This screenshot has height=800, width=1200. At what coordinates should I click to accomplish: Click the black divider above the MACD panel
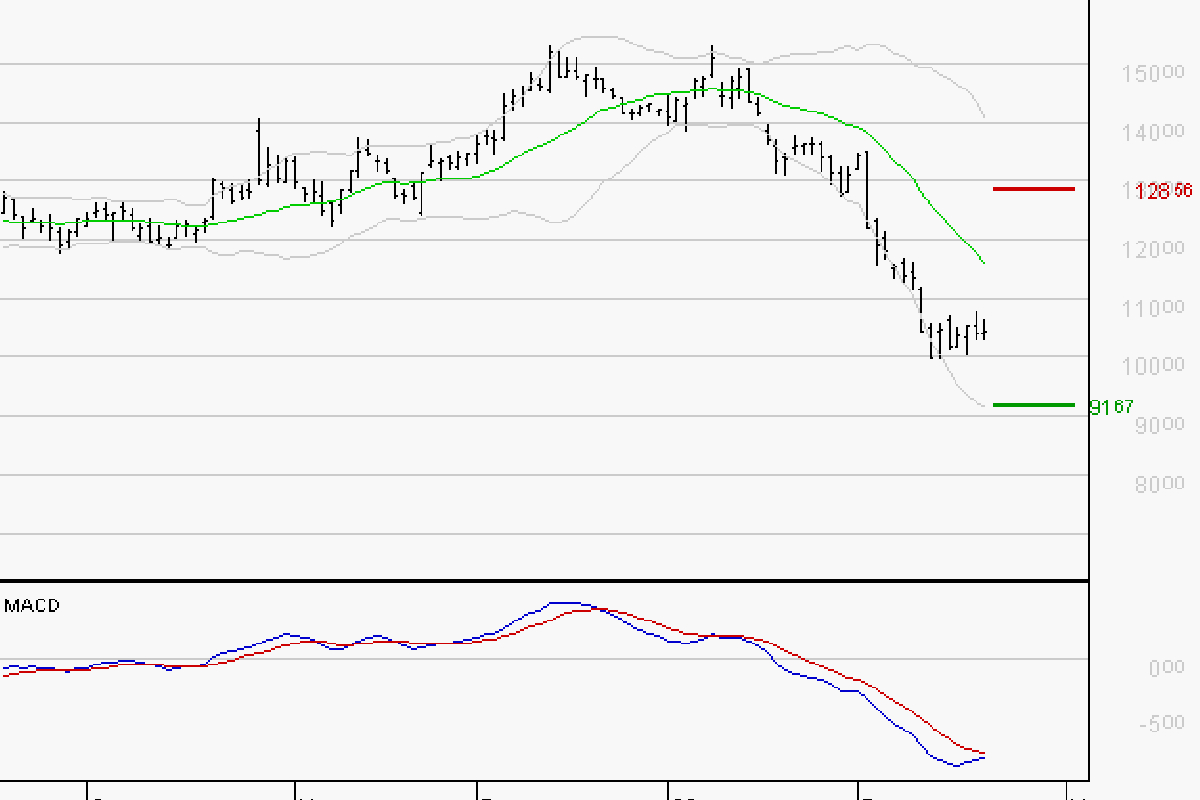[545, 580]
